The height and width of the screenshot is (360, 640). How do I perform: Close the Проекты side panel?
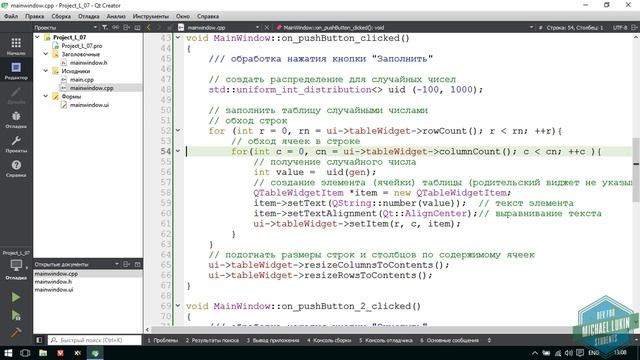pyautogui.click(x=138, y=27)
